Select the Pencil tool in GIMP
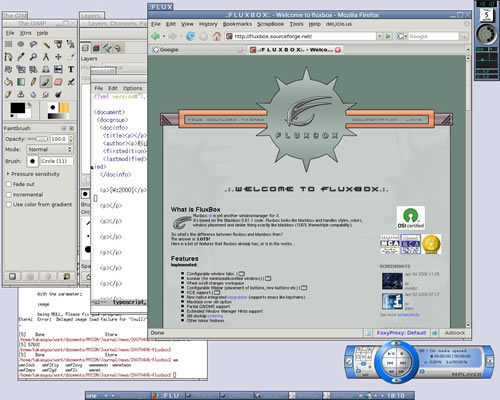Screen dimensions: 500x400 pyautogui.click(x=33, y=82)
